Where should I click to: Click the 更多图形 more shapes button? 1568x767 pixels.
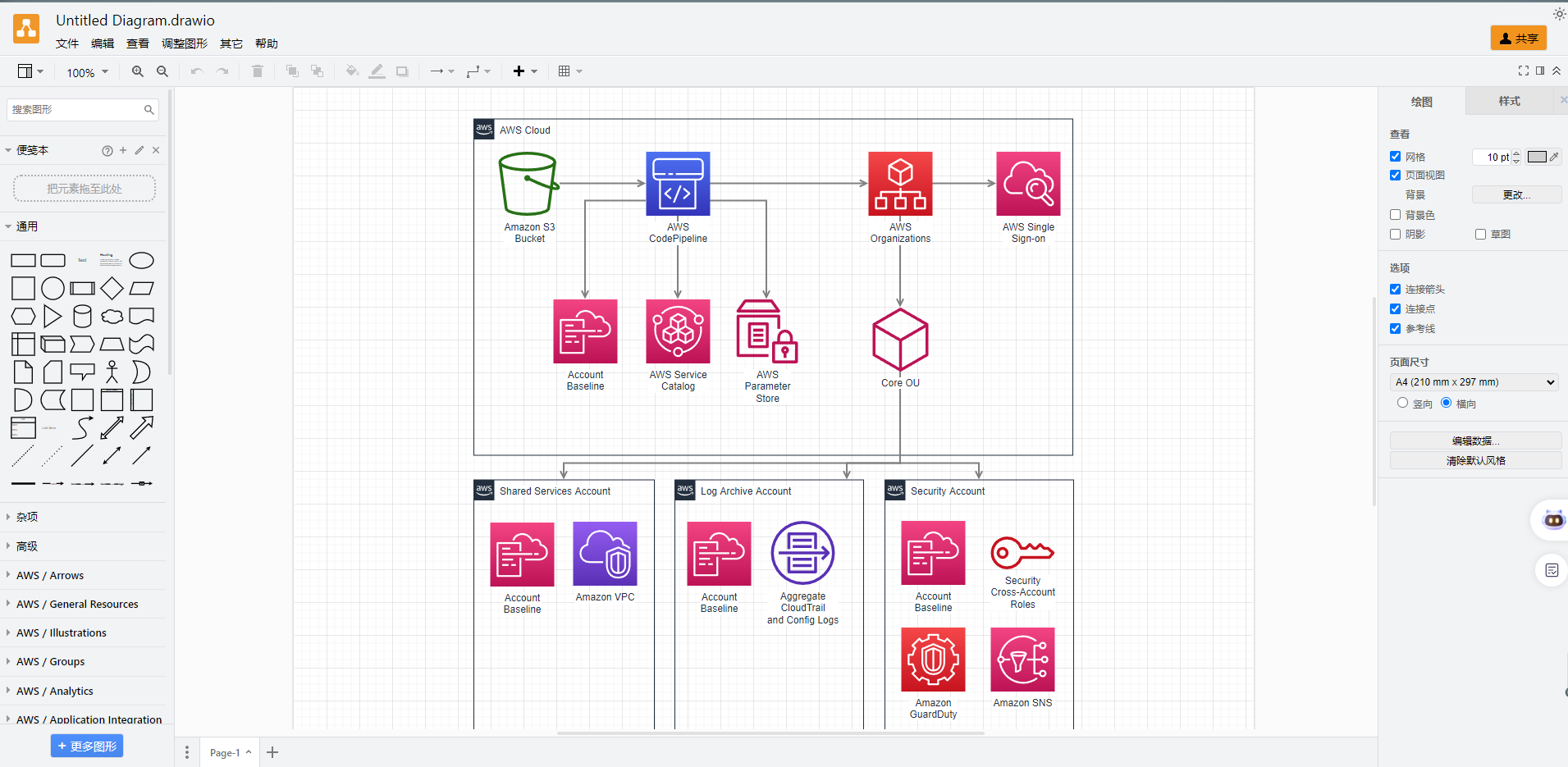pos(87,746)
